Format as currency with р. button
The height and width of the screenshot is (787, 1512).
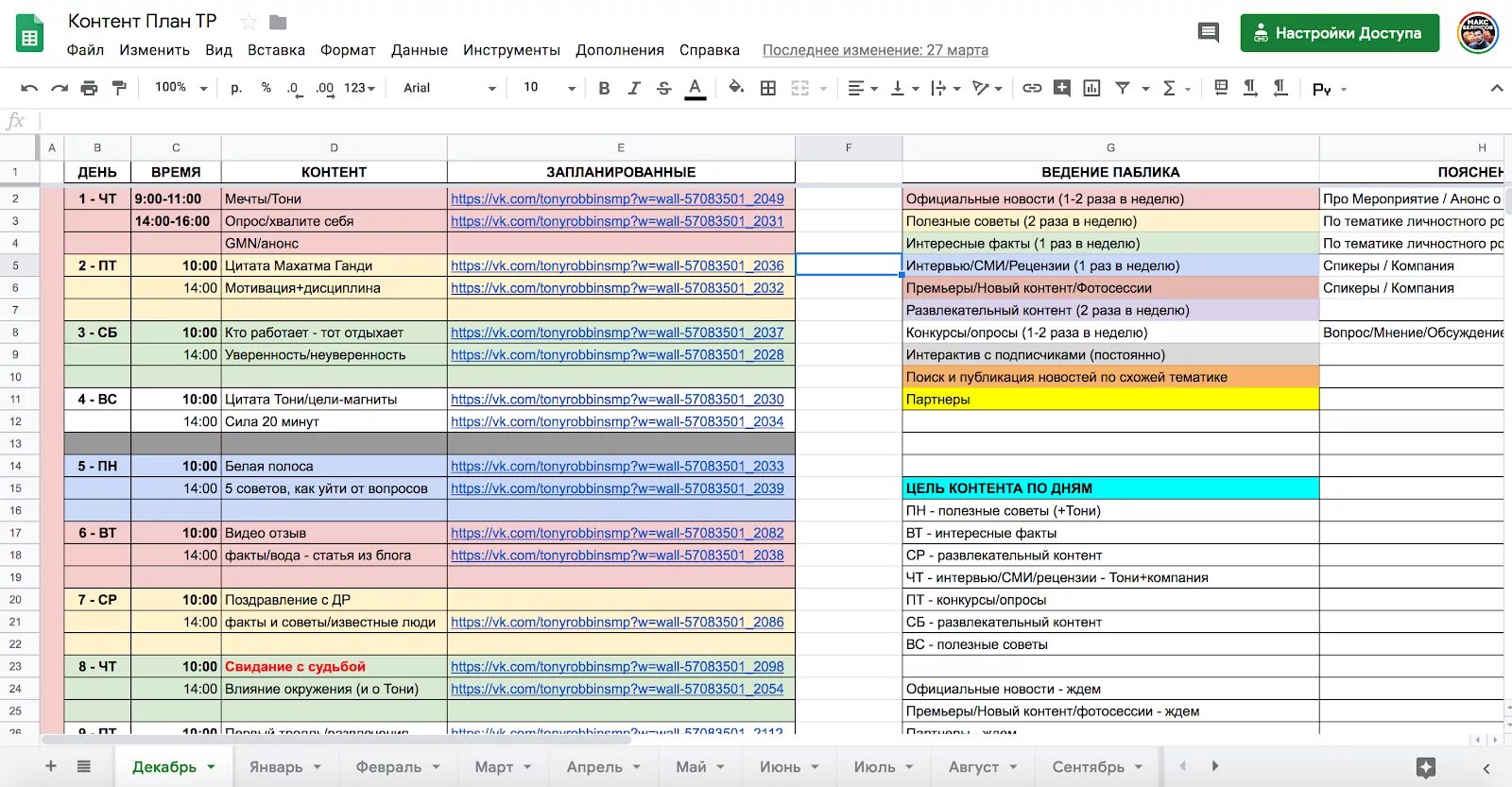(236, 88)
